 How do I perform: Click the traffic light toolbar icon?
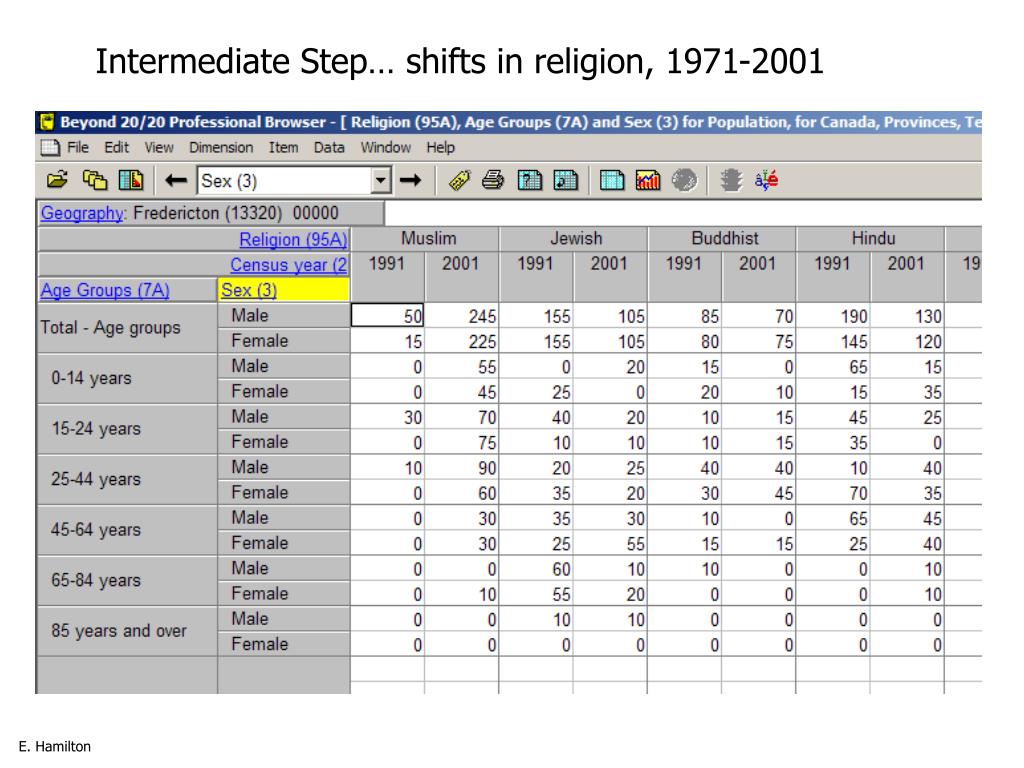[x=731, y=180]
